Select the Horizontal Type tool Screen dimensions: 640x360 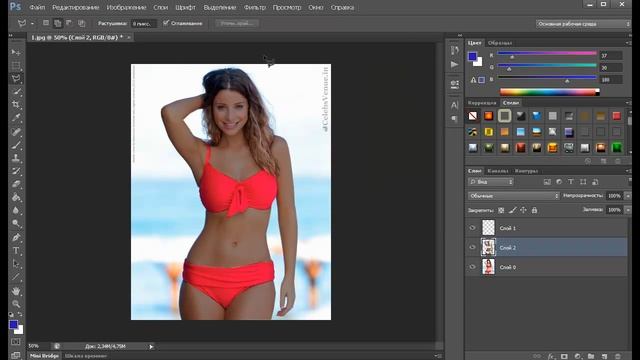pyautogui.click(x=16, y=251)
